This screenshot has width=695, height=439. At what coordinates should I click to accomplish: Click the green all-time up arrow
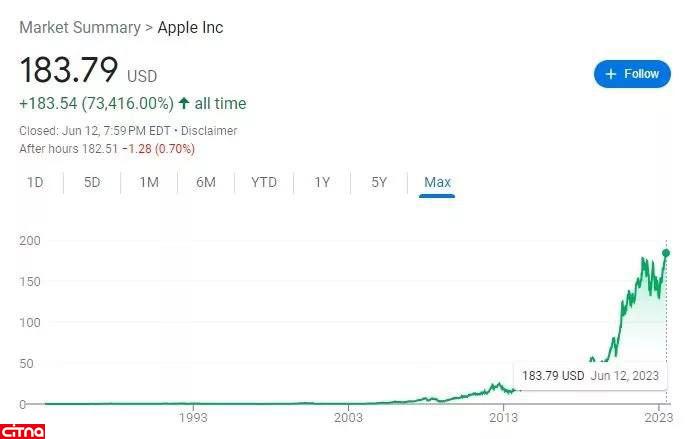184,103
